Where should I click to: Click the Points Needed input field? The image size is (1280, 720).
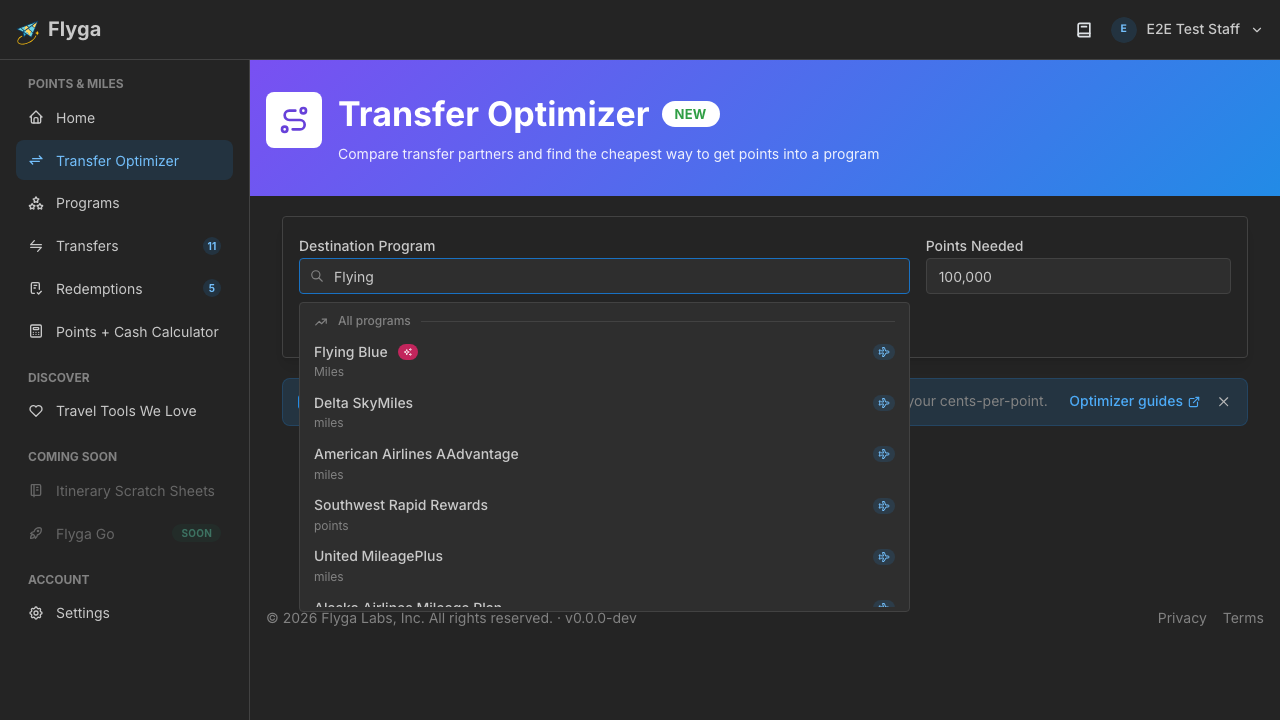[x=1078, y=276]
